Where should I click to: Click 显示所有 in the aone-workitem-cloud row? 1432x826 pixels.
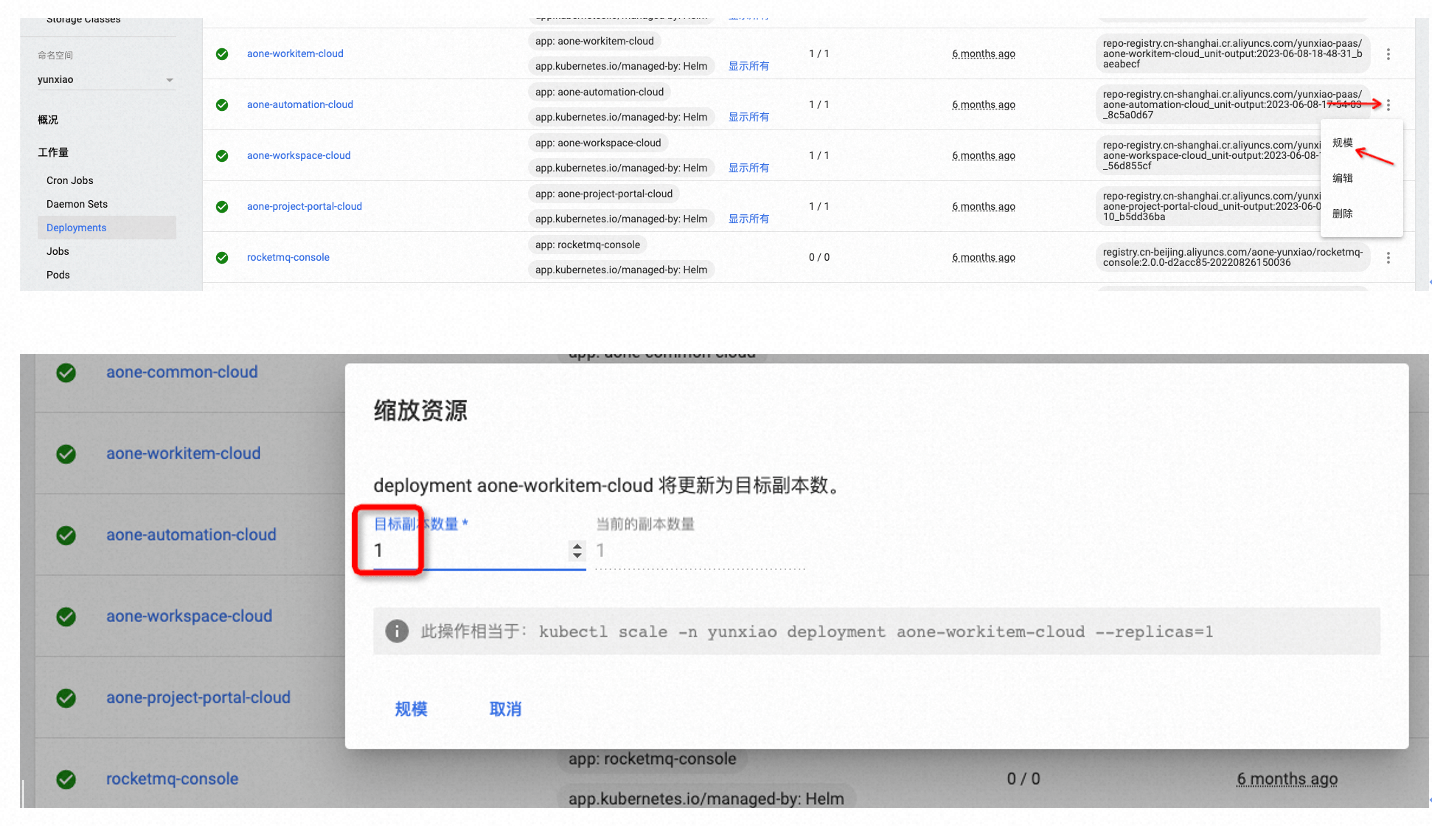(x=749, y=66)
